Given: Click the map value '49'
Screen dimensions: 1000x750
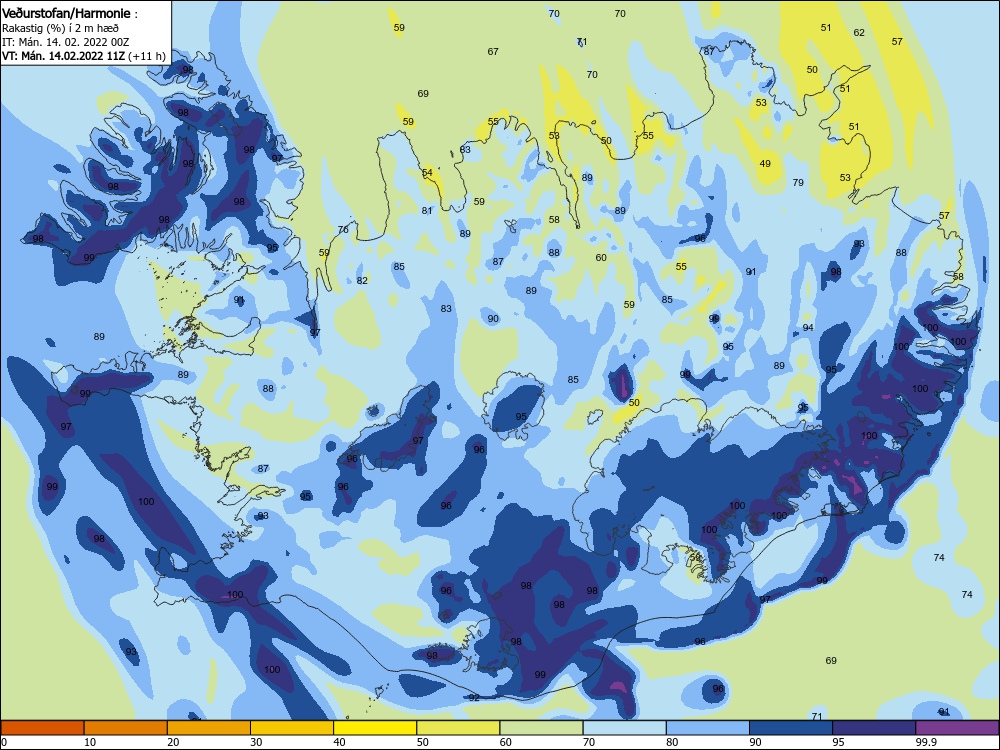Looking at the screenshot, I should tap(765, 164).
